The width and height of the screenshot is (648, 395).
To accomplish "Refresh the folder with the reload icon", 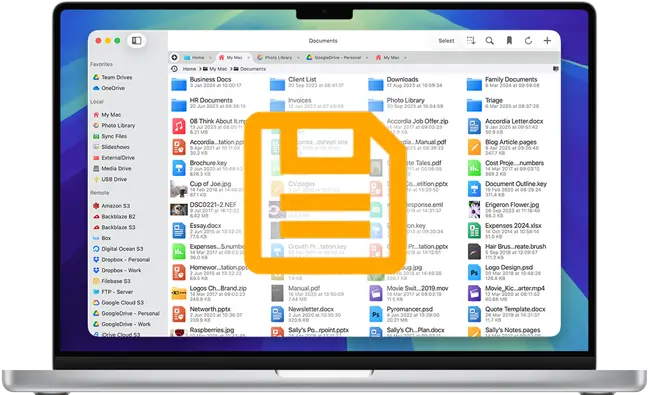I will (528, 40).
